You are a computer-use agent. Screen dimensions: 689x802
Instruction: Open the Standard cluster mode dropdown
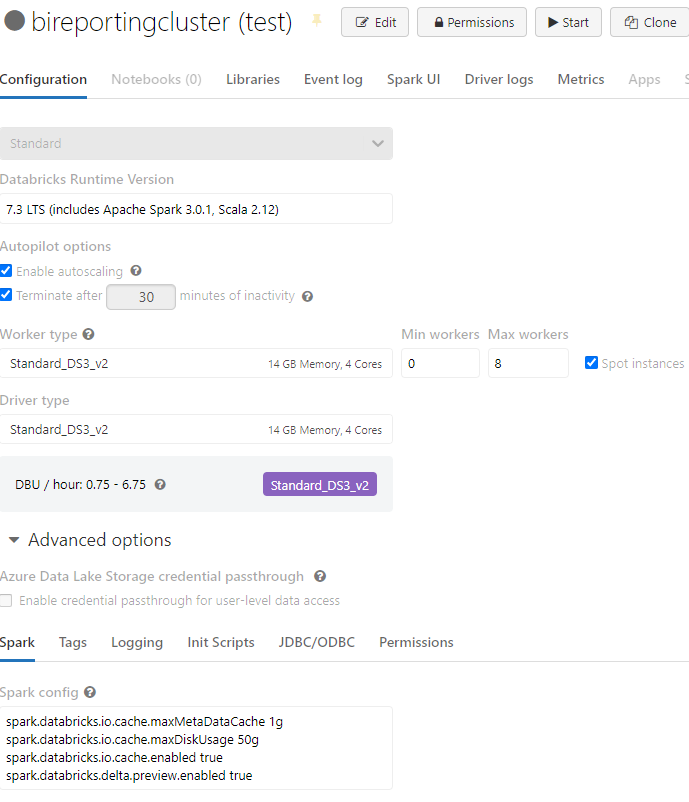pos(196,143)
